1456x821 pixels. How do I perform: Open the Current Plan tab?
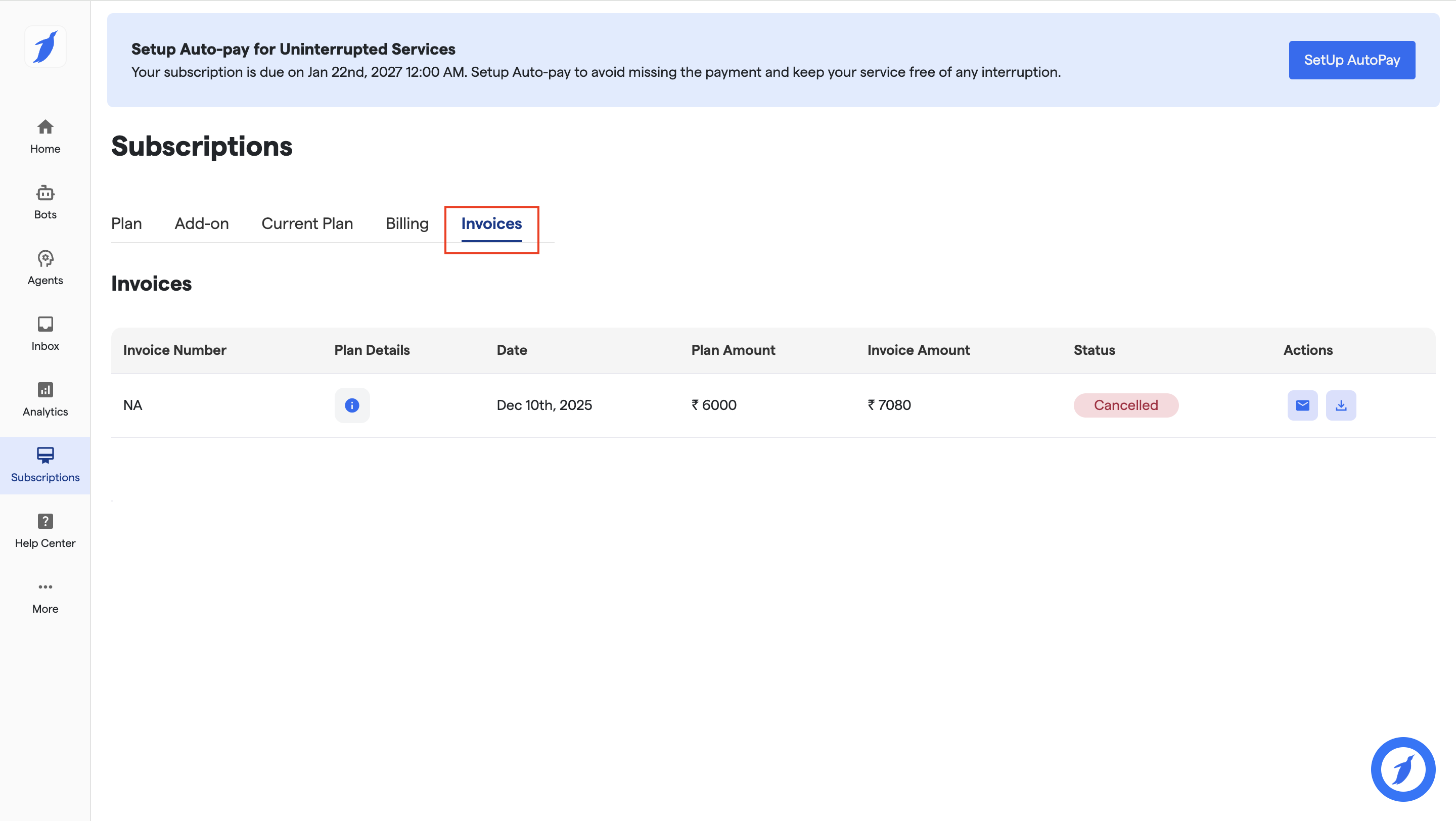coord(307,224)
